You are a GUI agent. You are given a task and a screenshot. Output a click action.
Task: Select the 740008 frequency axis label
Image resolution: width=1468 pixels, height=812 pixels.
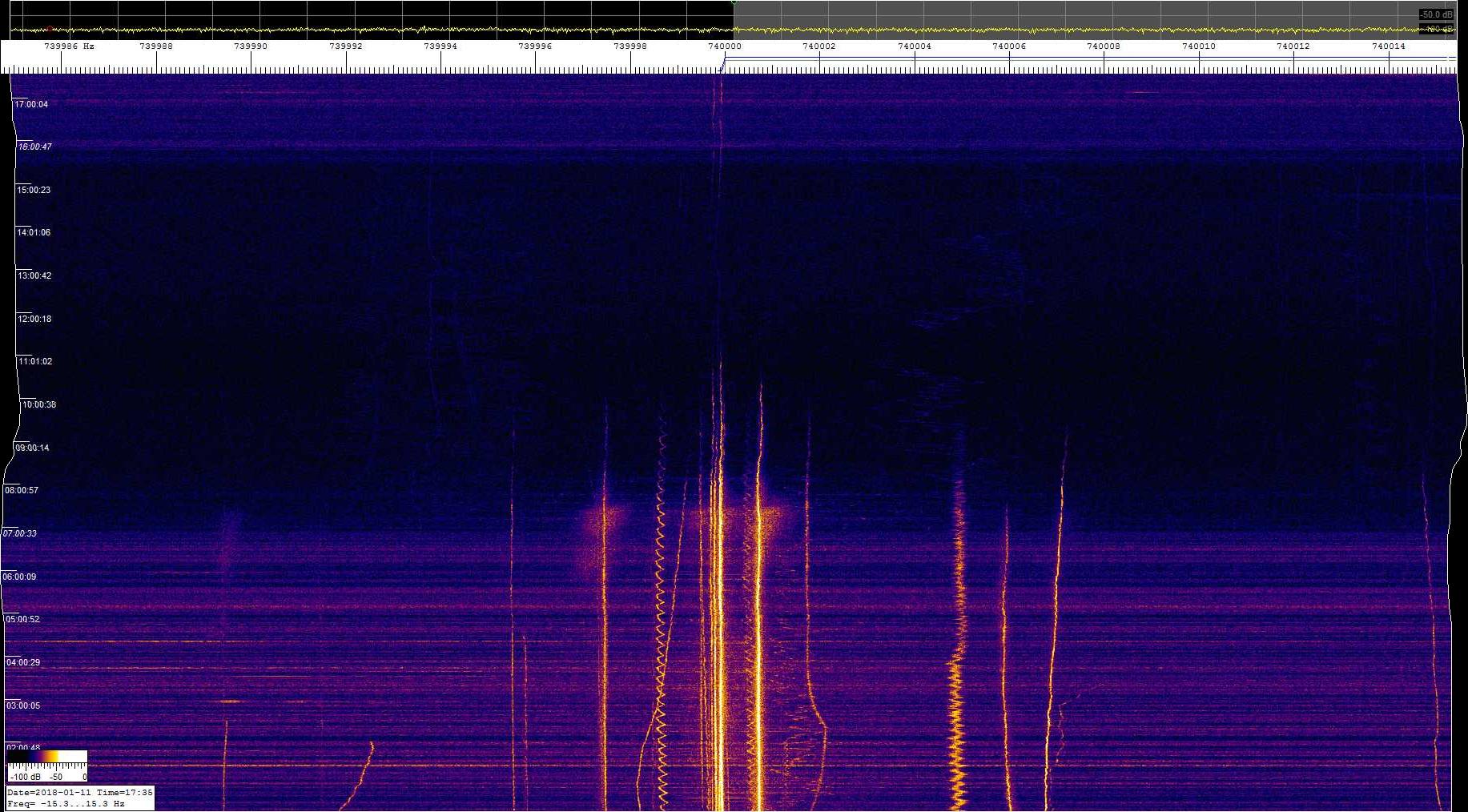pyautogui.click(x=1104, y=46)
